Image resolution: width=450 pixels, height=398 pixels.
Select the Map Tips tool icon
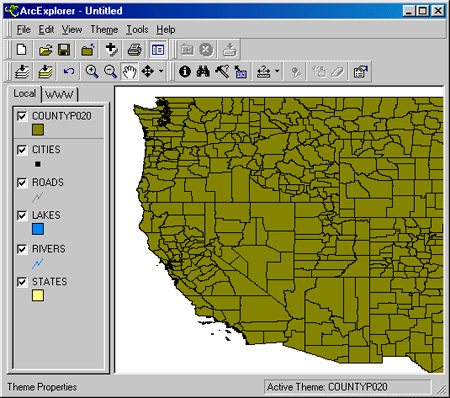[240, 71]
